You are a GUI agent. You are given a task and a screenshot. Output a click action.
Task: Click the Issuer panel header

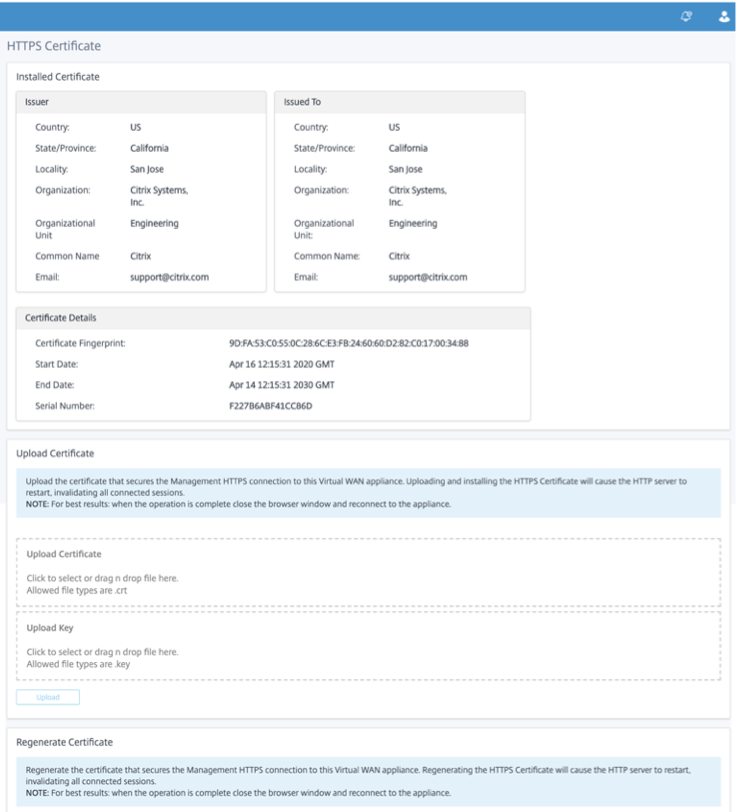pos(141,102)
